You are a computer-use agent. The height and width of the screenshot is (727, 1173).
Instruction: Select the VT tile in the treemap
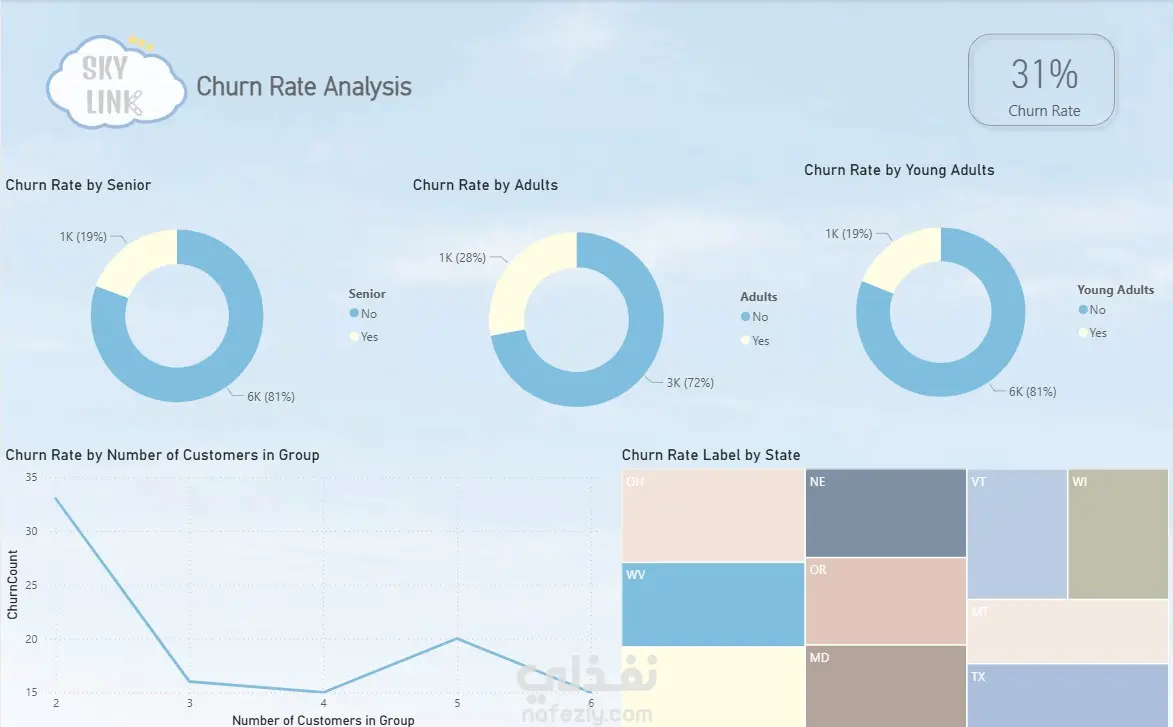[x=1017, y=534]
